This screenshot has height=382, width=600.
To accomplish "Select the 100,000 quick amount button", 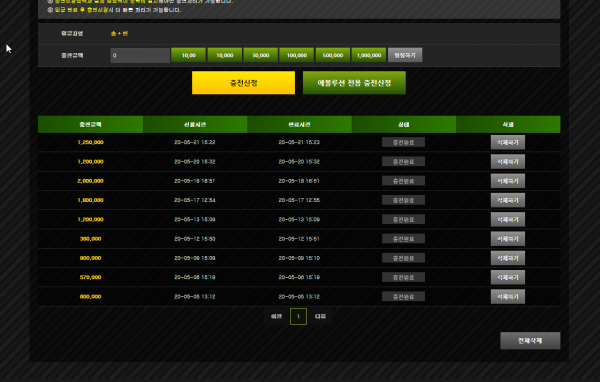I will [x=297, y=55].
